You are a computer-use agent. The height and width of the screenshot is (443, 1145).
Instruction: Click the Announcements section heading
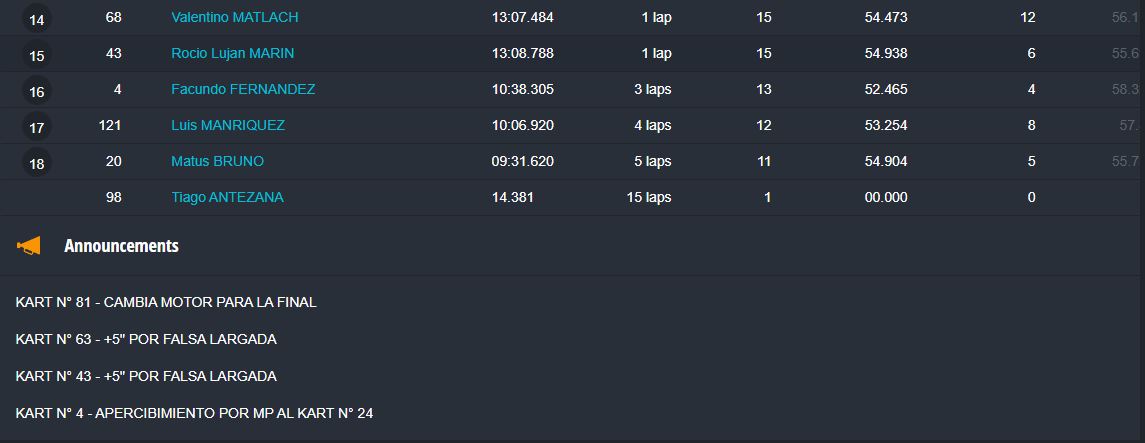pos(121,246)
